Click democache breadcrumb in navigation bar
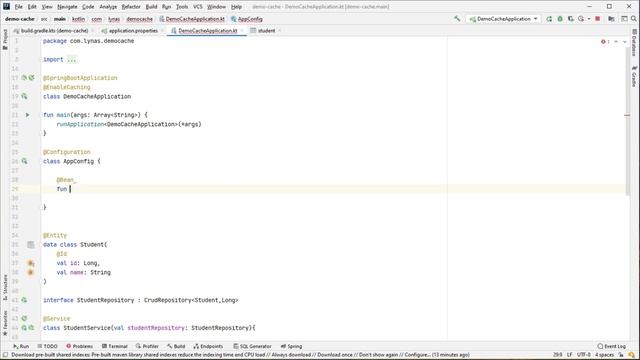Screen dimensions: 640x360 click(139, 19)
